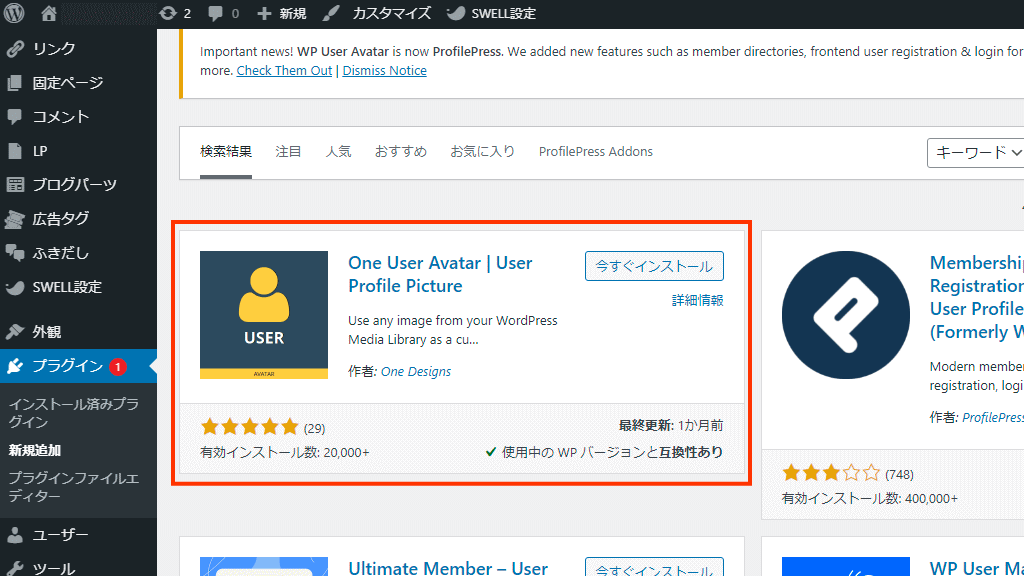Open the WordPress logo menu
Screen dimensions: 1024x576
point(14,13)
